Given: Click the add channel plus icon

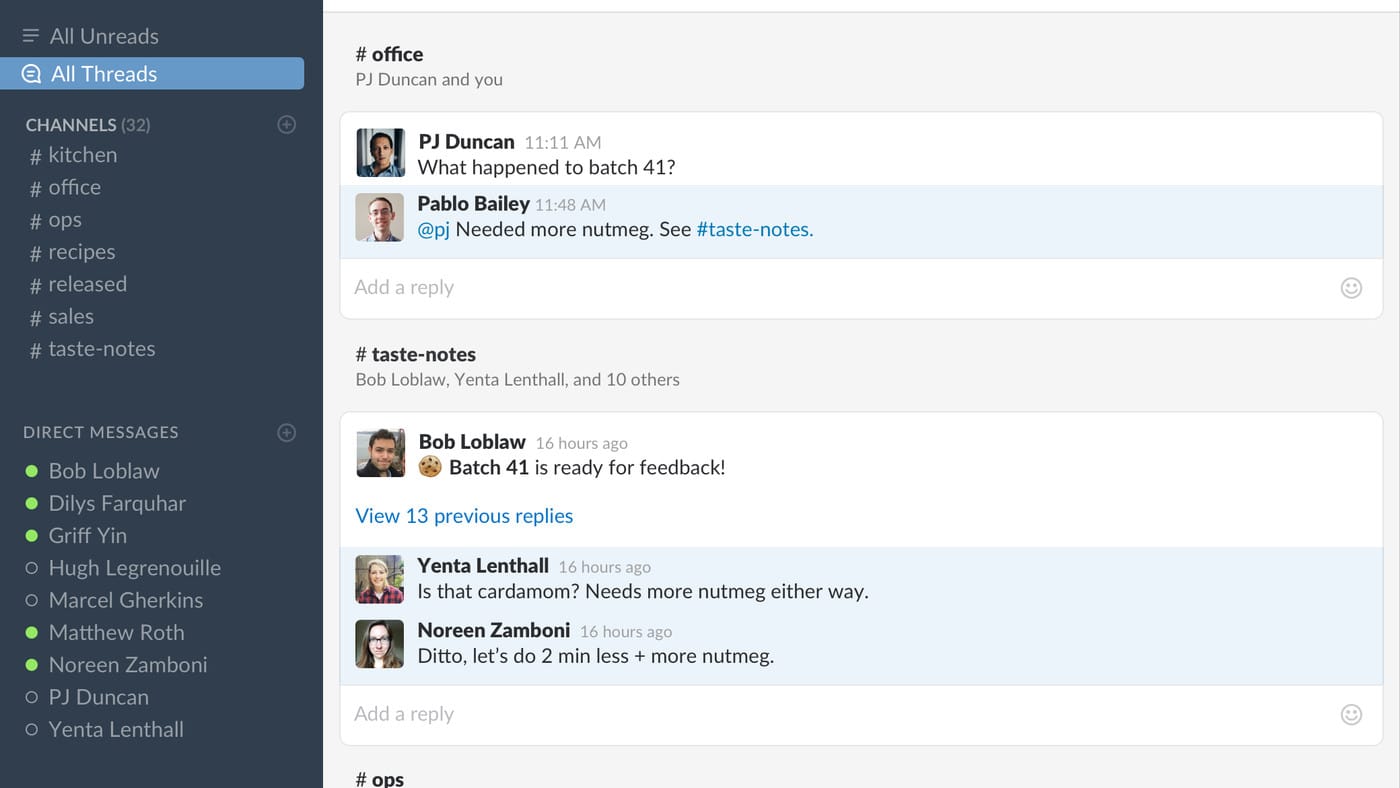Looking at the screenshot, I should coord(287,125).
